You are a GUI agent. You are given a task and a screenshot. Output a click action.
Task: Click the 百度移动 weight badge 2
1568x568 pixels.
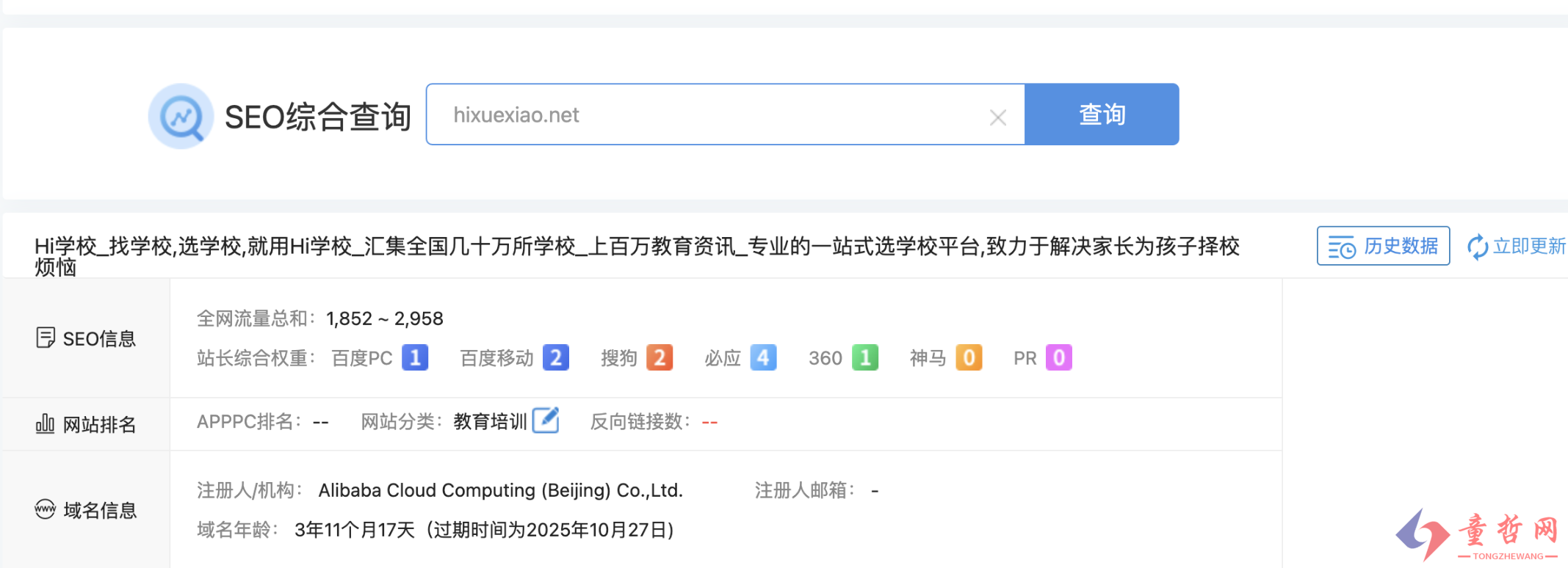tap(556, 358)
